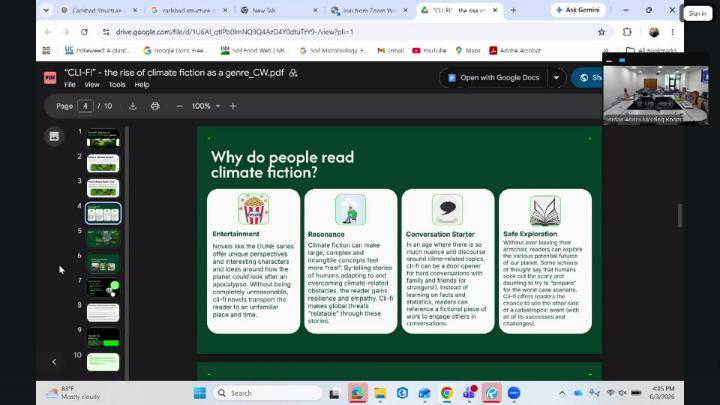Open the Chrome profile avatar

click(654, 32)
